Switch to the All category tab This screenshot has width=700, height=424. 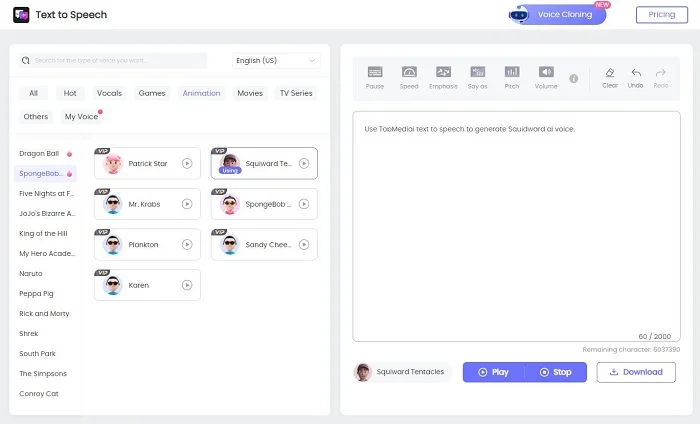pyautogui.click(x=33, y=93)
